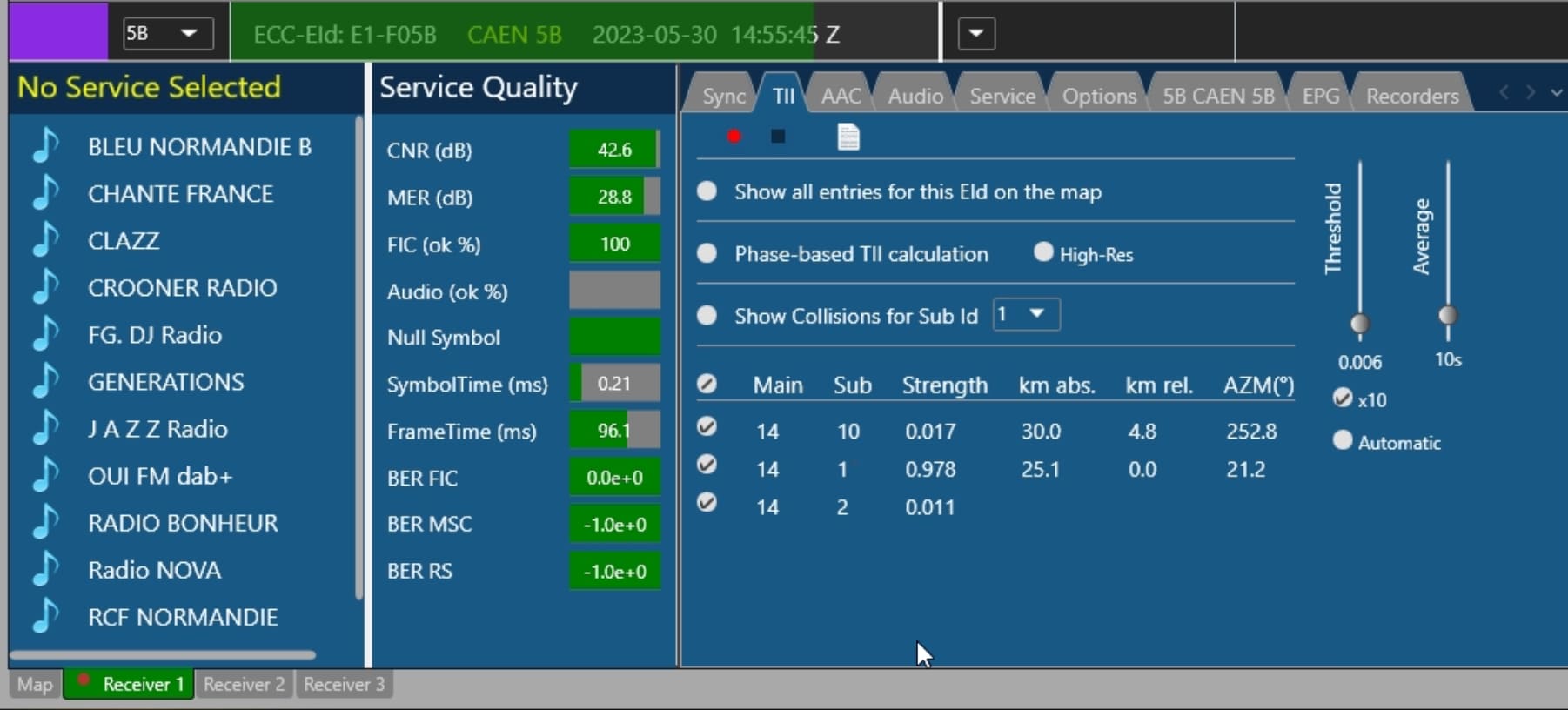Uncheck the TII row with Sub 10
This screenshot has height=710, width=1568.
[707, 426]
